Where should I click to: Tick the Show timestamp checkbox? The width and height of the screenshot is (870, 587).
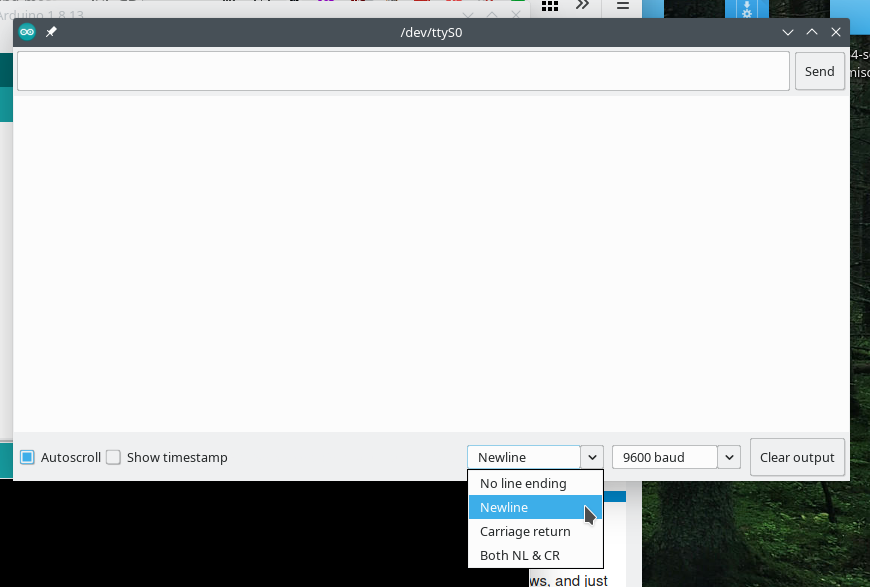point(113,457)
